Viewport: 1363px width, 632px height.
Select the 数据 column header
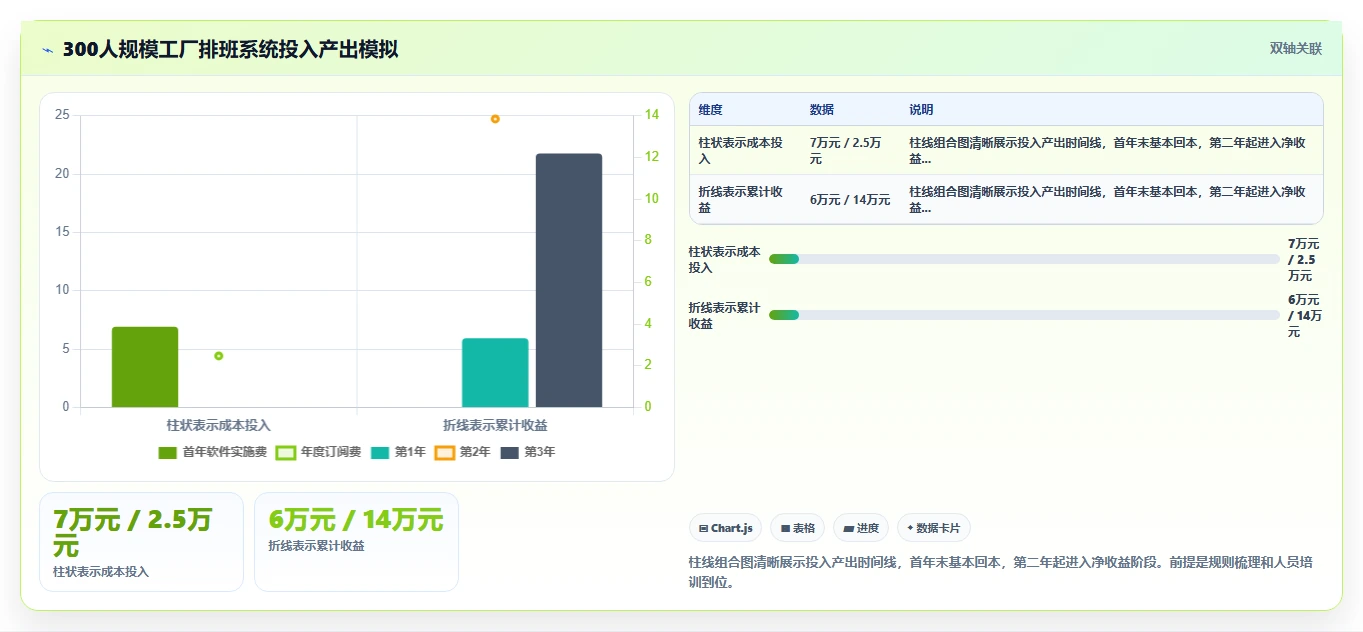point(850,110)
